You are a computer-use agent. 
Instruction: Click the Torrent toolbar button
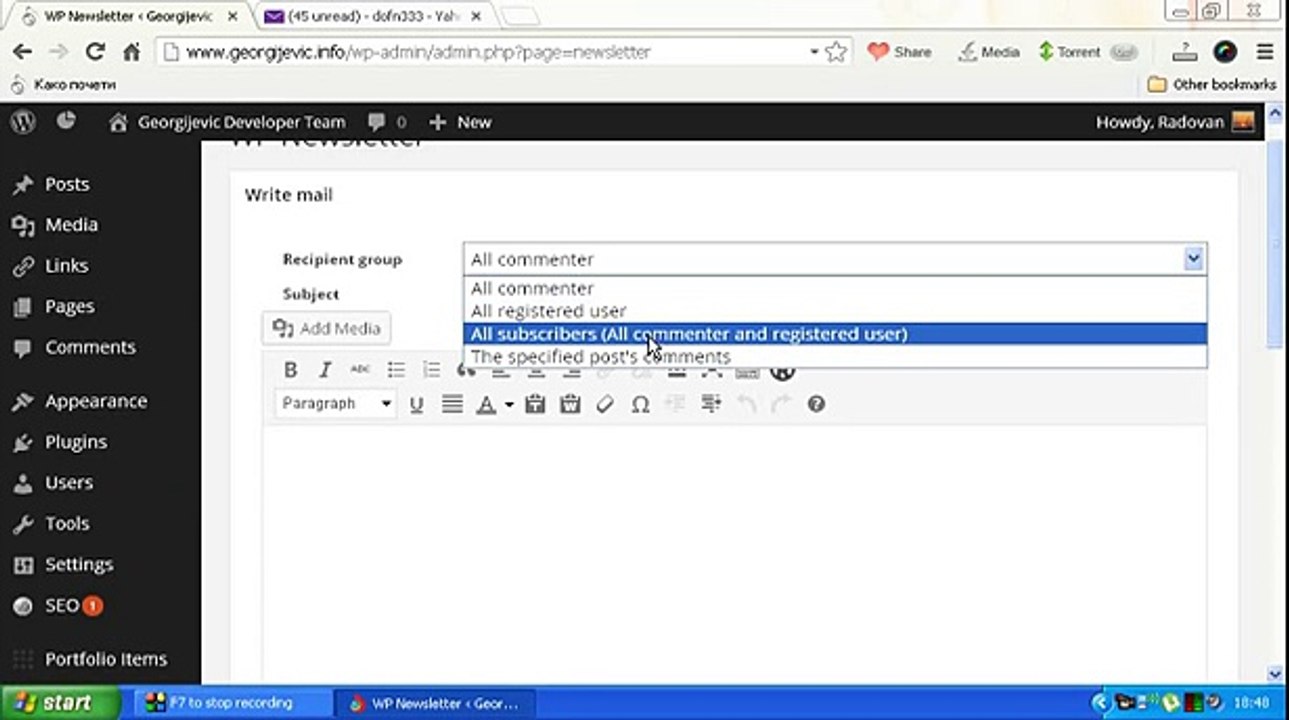pos(1088,52)
